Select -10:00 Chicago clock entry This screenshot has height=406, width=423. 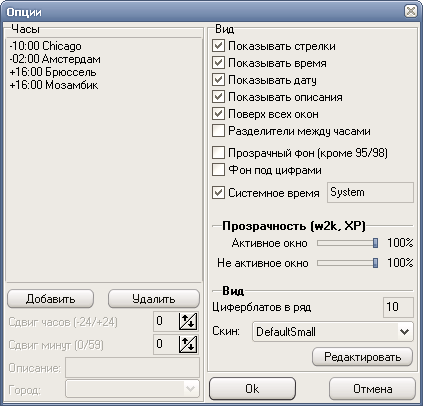[x=46, y=46]
